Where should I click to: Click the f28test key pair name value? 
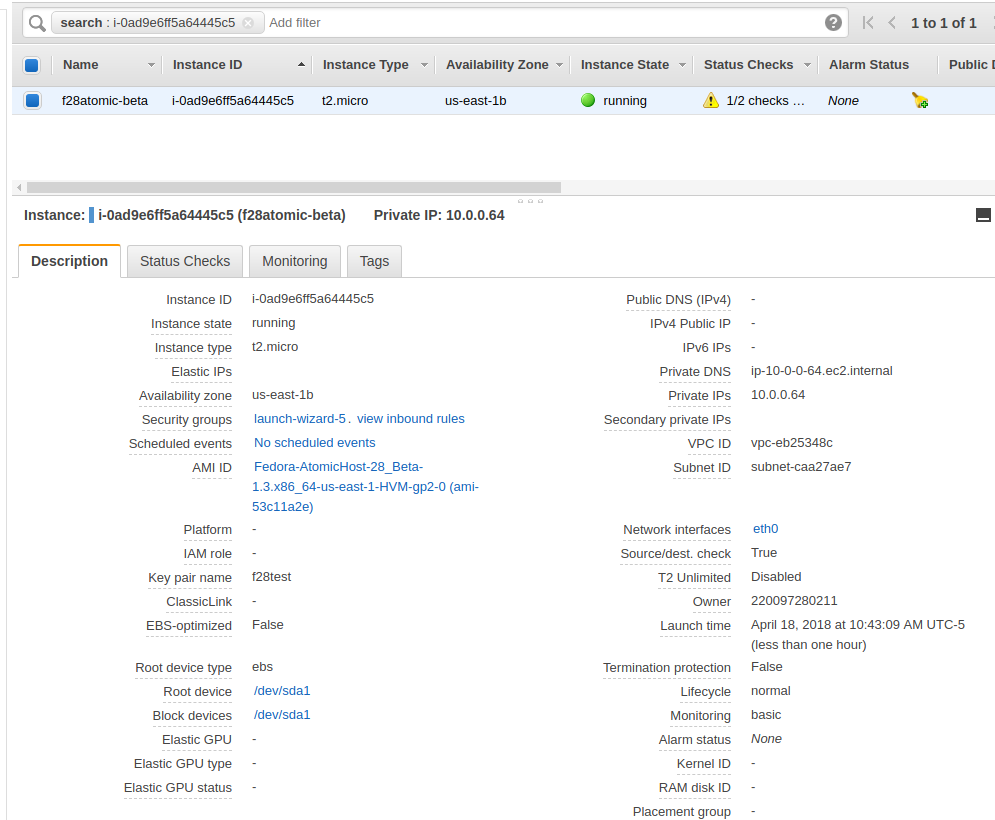272,577
